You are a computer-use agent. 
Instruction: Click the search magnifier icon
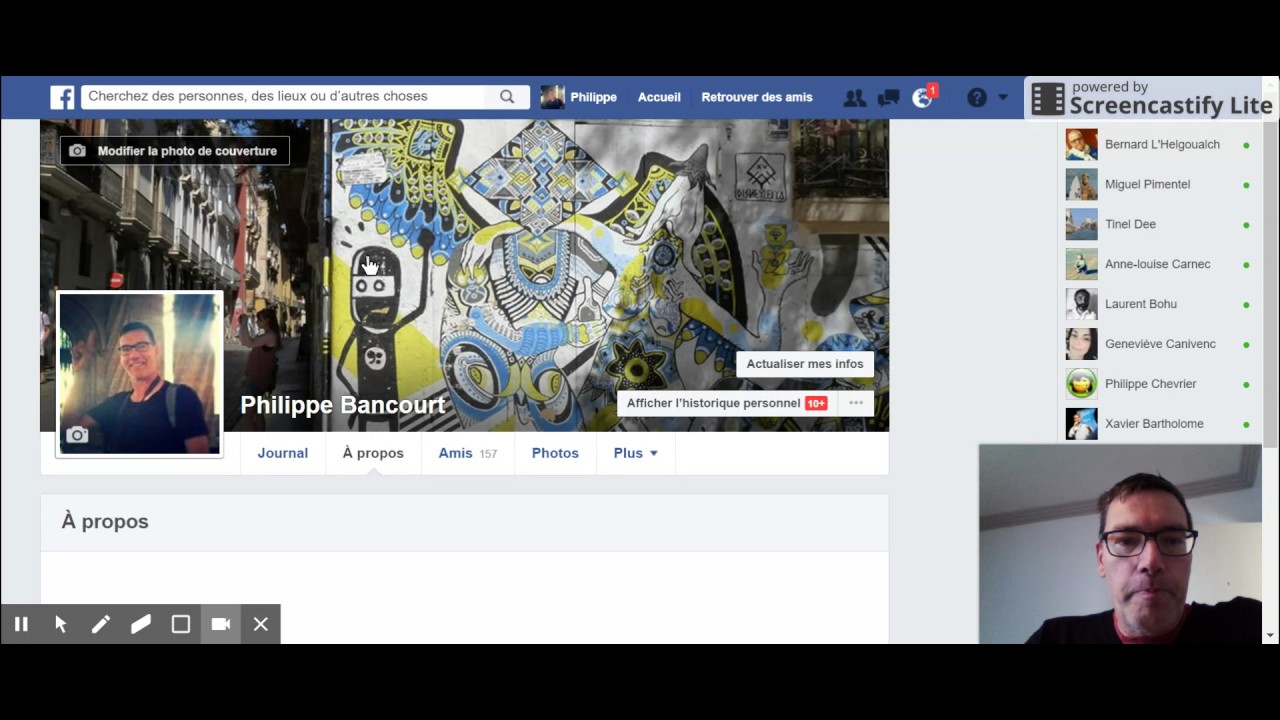coord(507,97)
